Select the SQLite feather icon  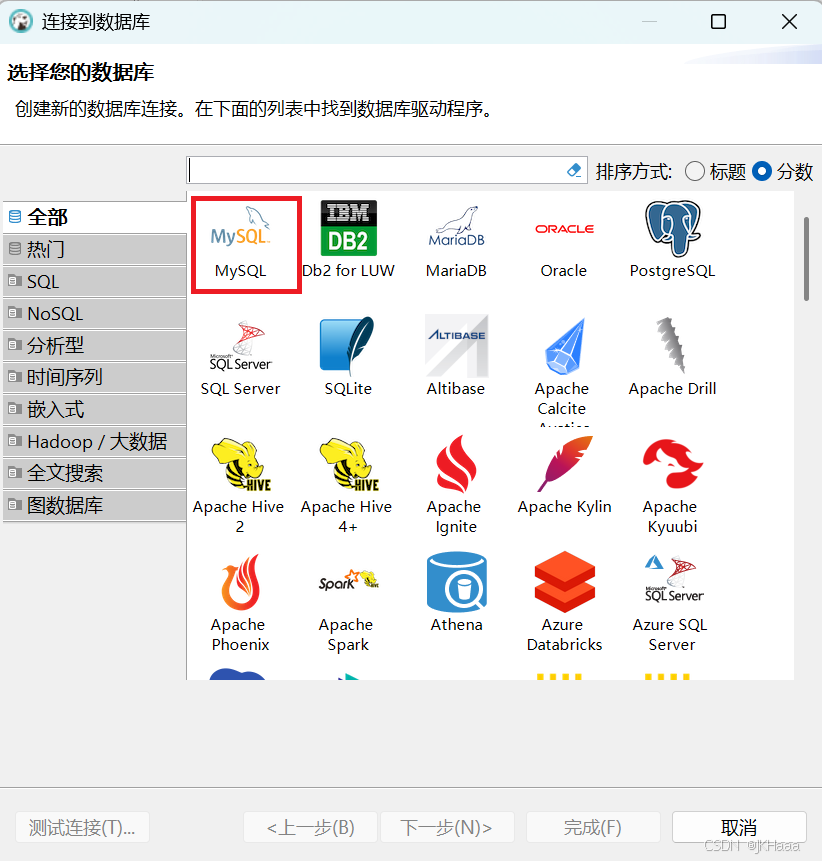point(348,357)
